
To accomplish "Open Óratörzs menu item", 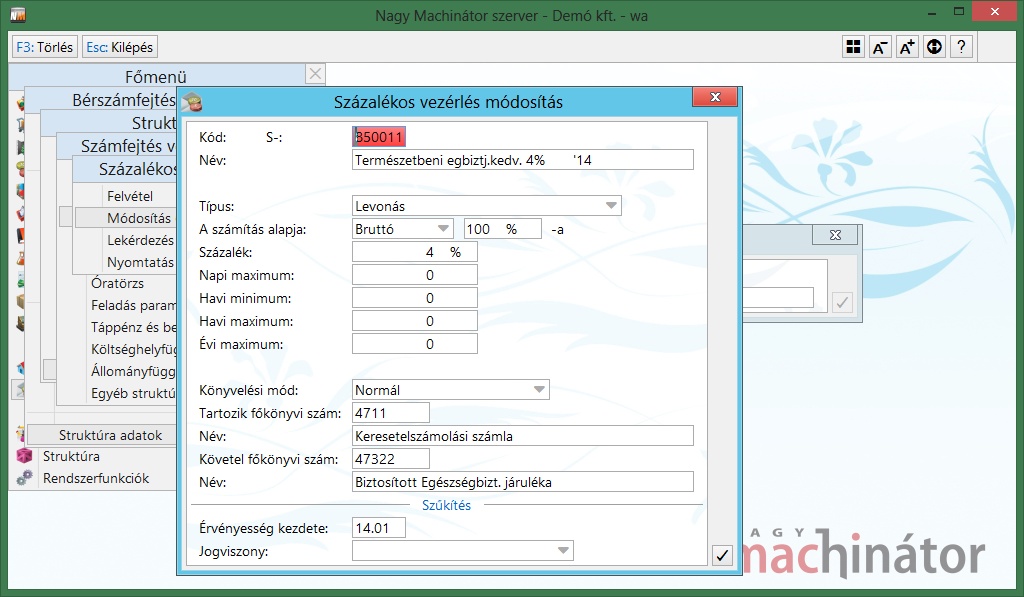I will (118, 283).
